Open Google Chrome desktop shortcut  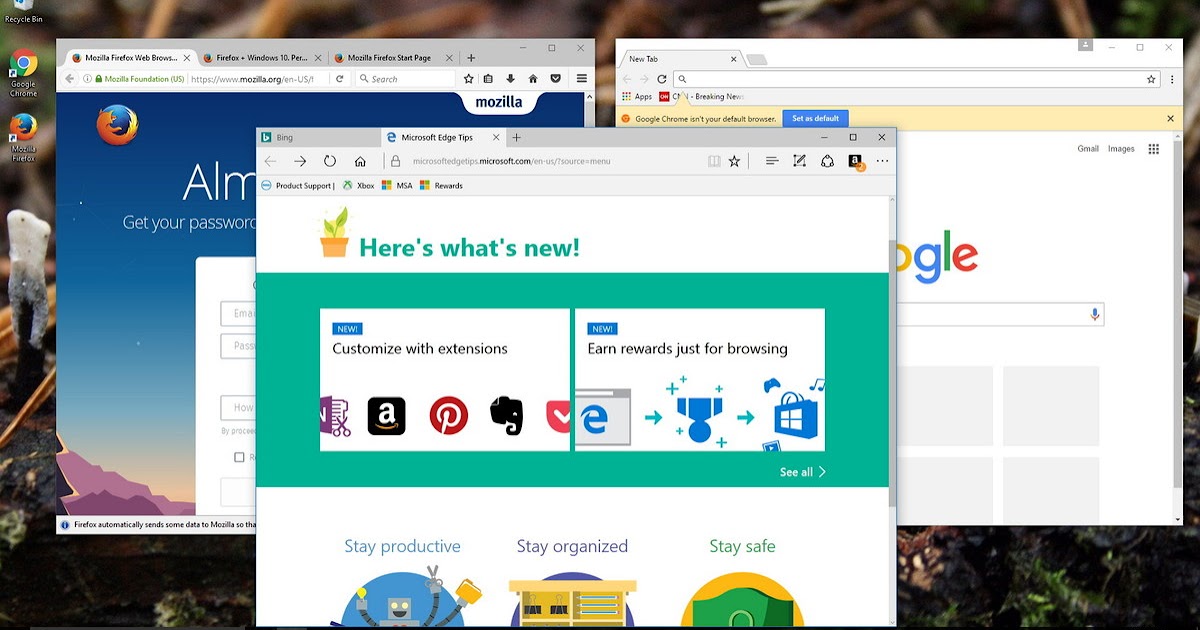click(x=23, y=74)
